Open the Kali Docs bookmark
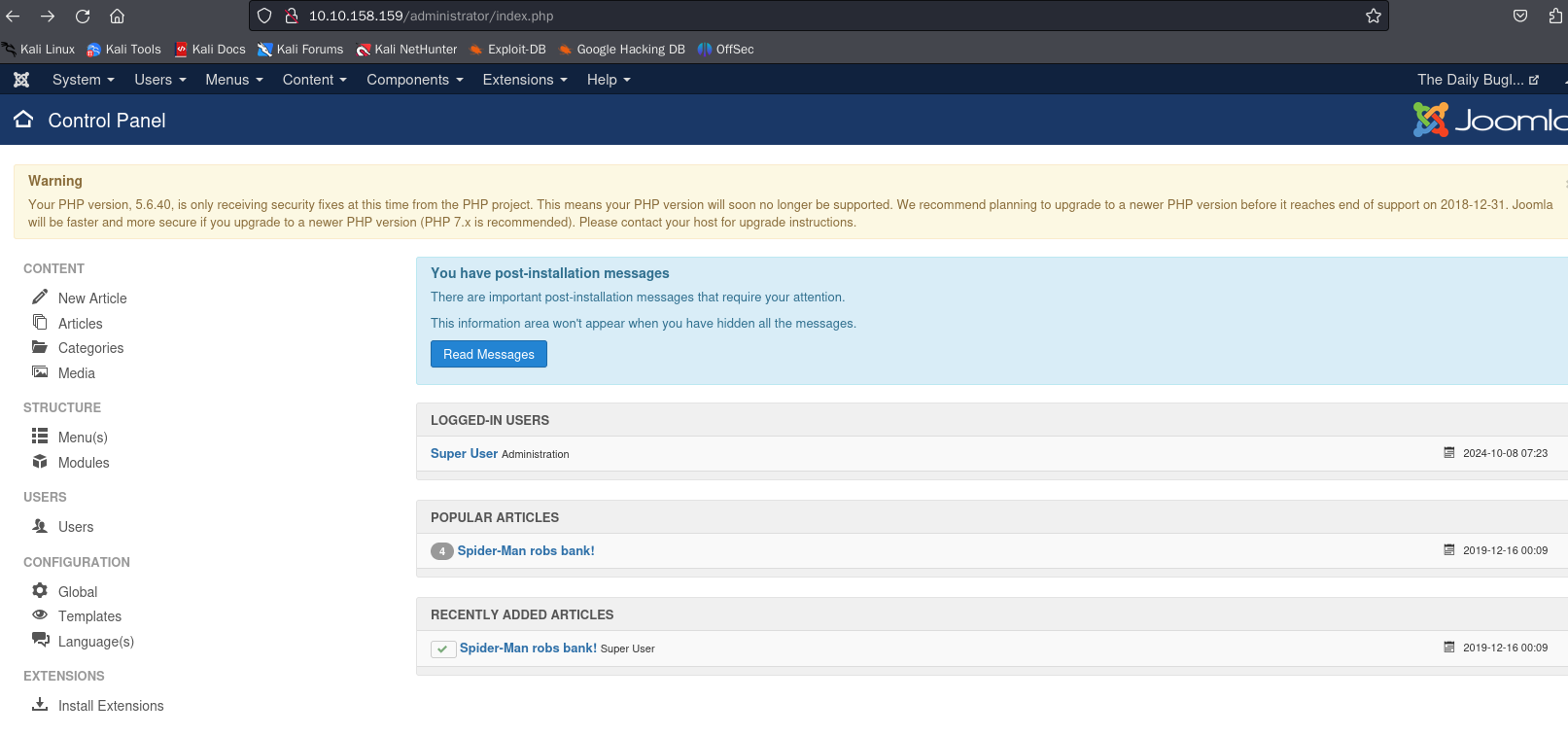The width and height of the screenshot is (1568, 736). coord(210,49)
